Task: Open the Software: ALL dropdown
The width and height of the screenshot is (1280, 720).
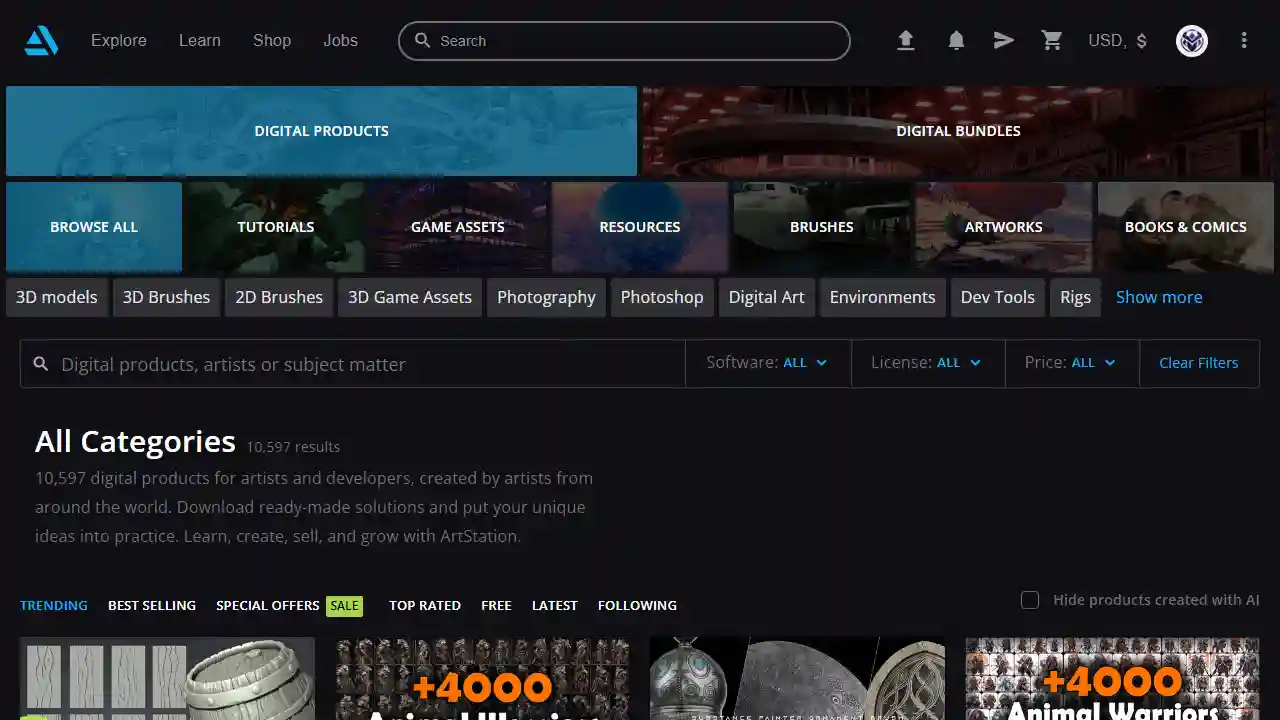Action: pyautogui.click(x=767, y=362)
